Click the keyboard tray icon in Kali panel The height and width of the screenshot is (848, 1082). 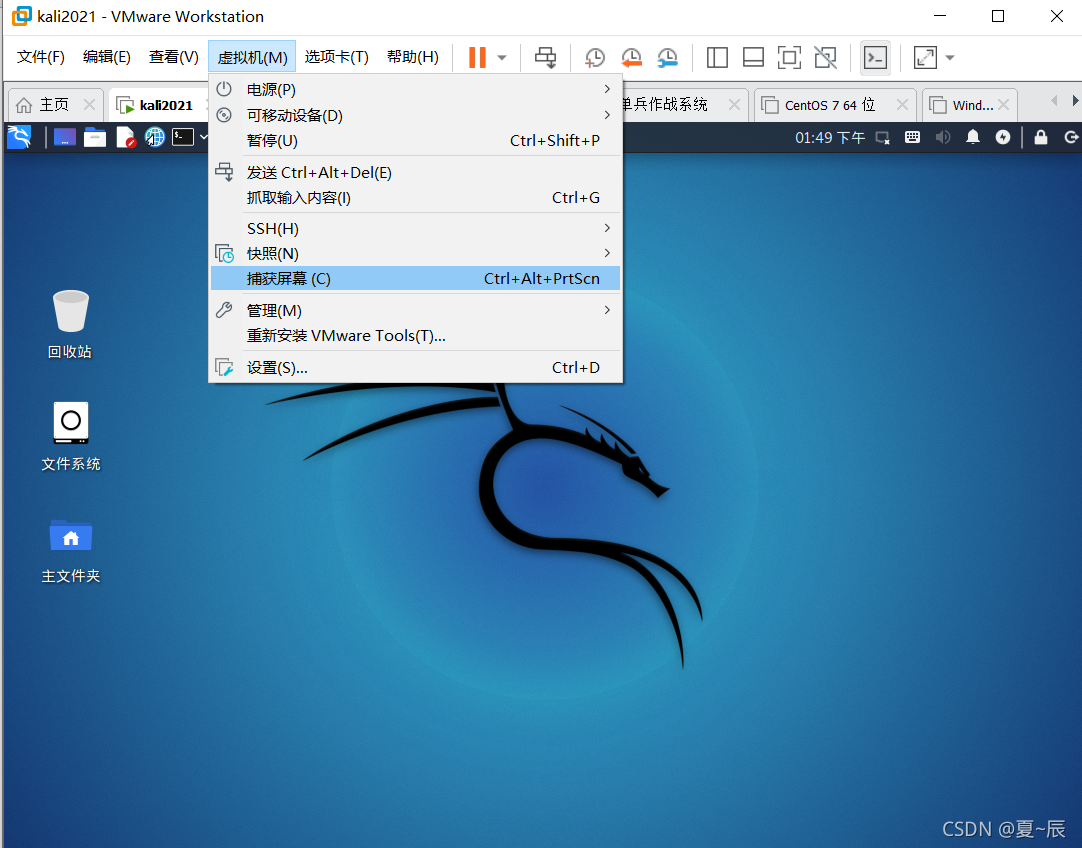(x=912, y=137)
